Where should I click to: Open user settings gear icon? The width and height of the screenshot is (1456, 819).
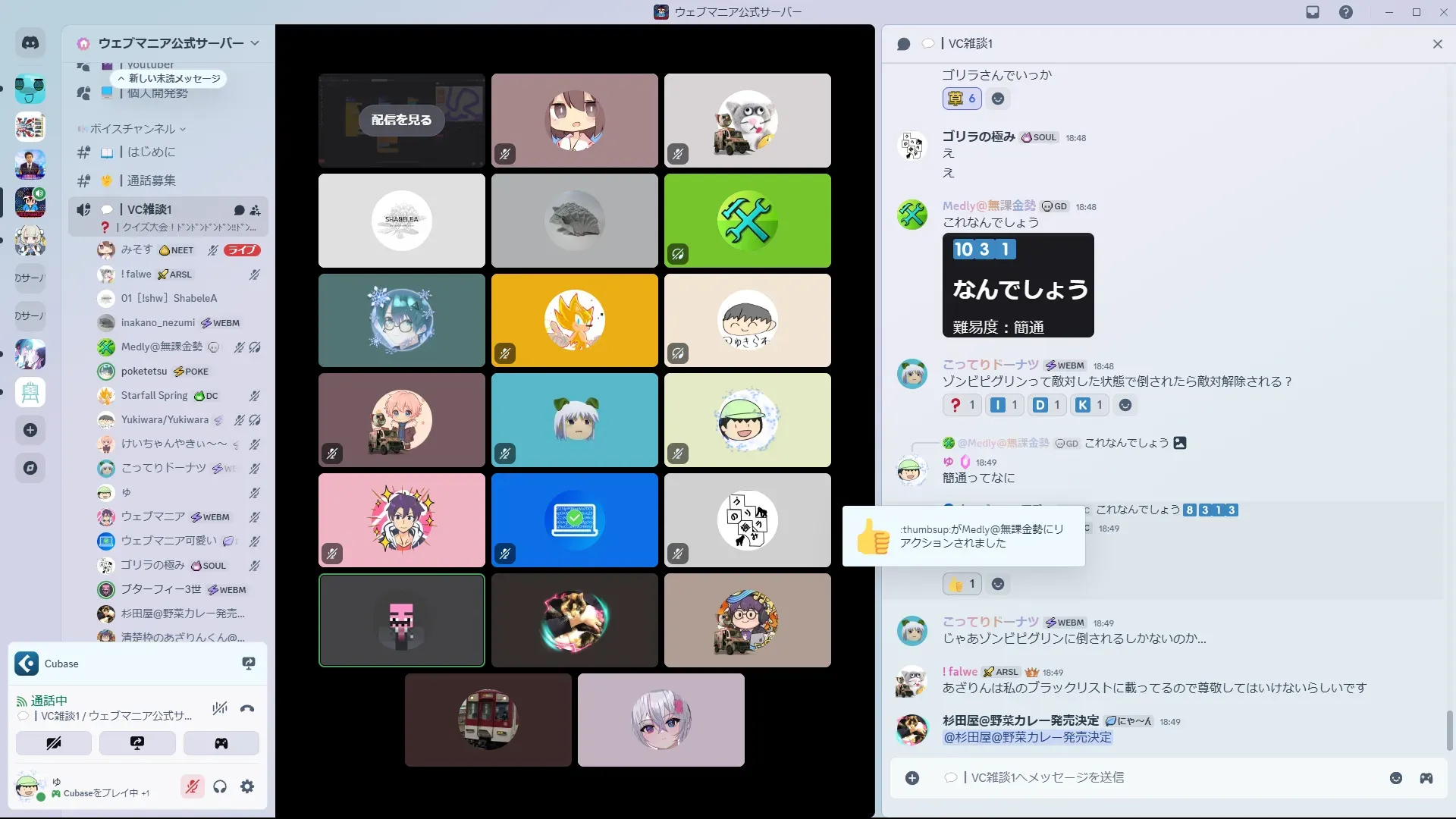coord(247,786)
